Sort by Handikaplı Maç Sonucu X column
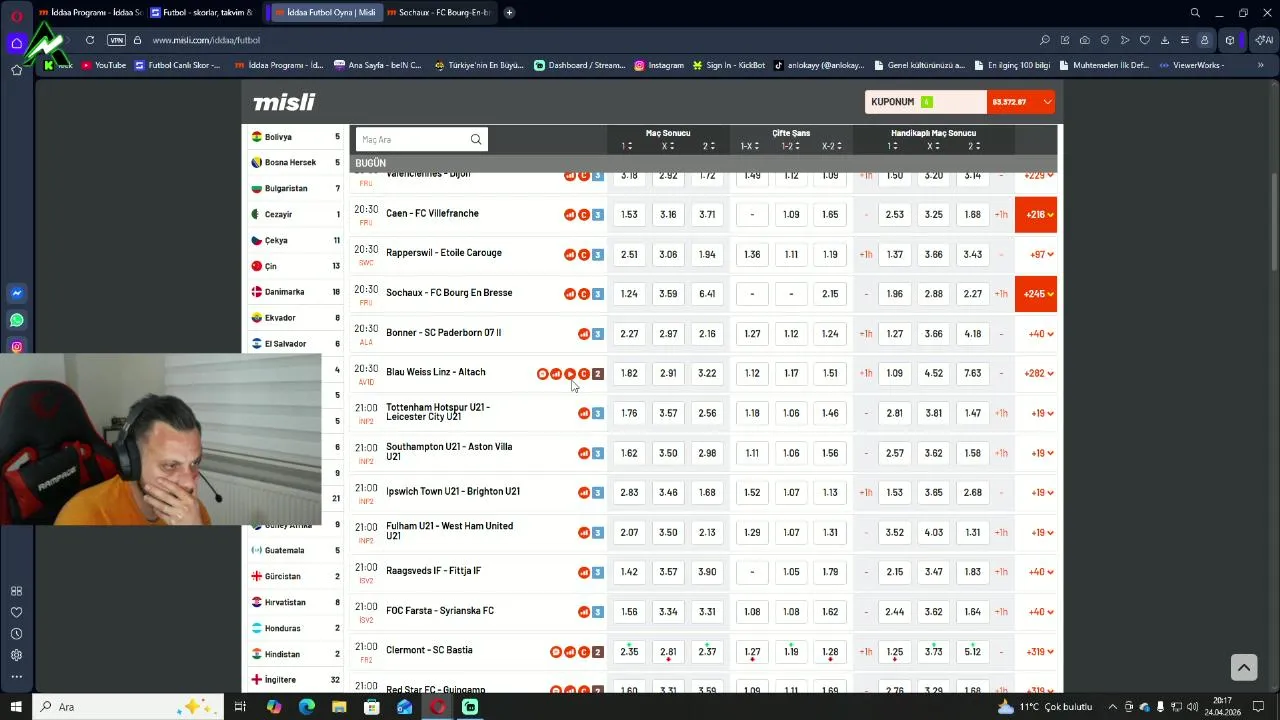Viewport: 1280px width, 720px height. (934, 146)
